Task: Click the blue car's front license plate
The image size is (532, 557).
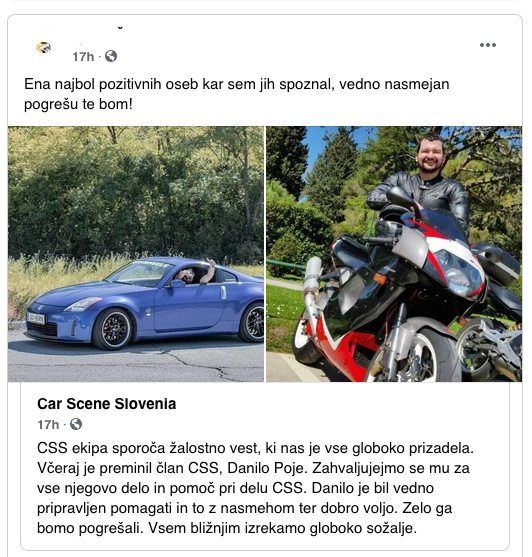Action: [36, 318]
